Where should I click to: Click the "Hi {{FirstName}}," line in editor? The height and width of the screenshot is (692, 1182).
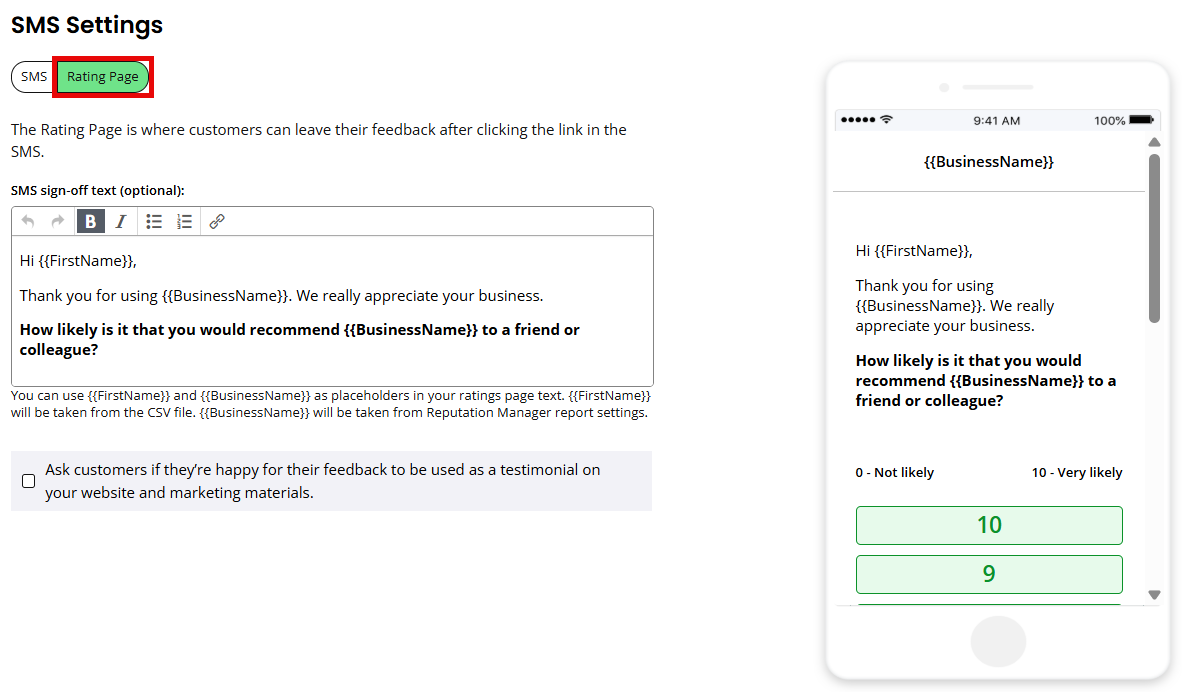(x=78, y=261)
